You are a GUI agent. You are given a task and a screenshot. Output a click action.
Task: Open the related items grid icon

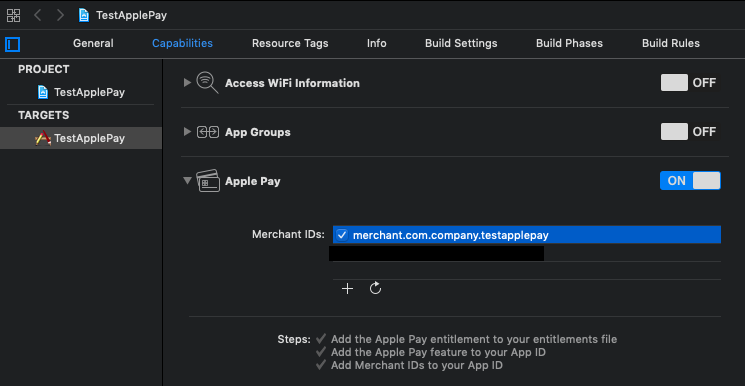pos(13,15)
